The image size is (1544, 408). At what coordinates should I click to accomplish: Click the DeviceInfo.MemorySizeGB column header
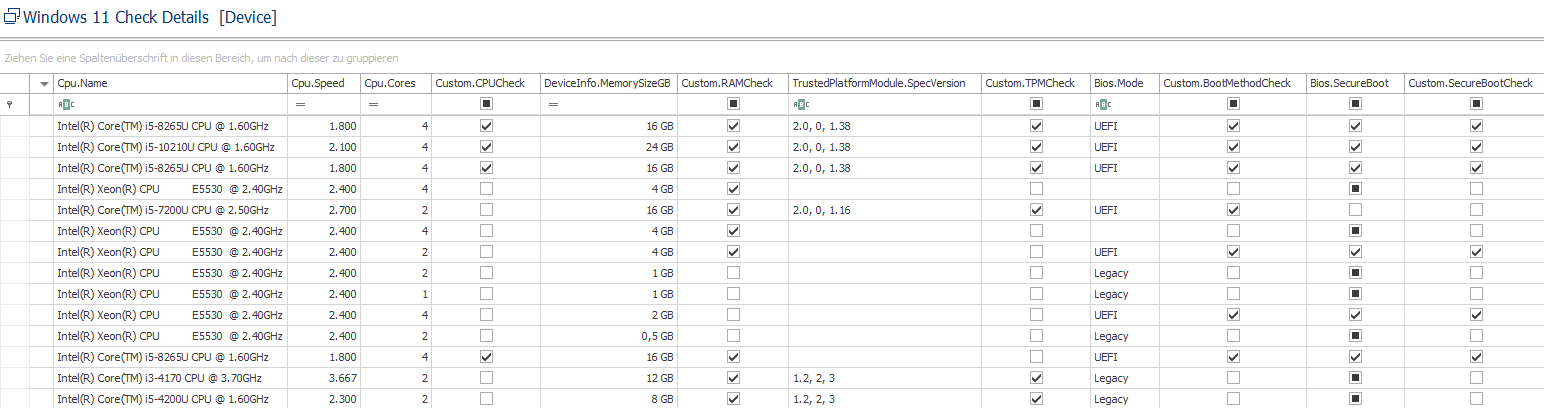[x=609, y=83]
